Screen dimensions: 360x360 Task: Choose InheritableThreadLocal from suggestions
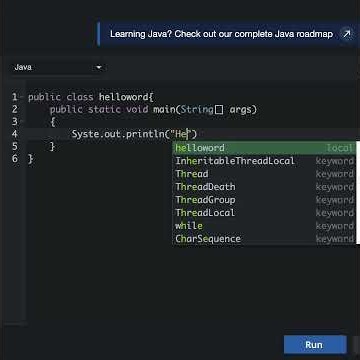tap(264, 161)
